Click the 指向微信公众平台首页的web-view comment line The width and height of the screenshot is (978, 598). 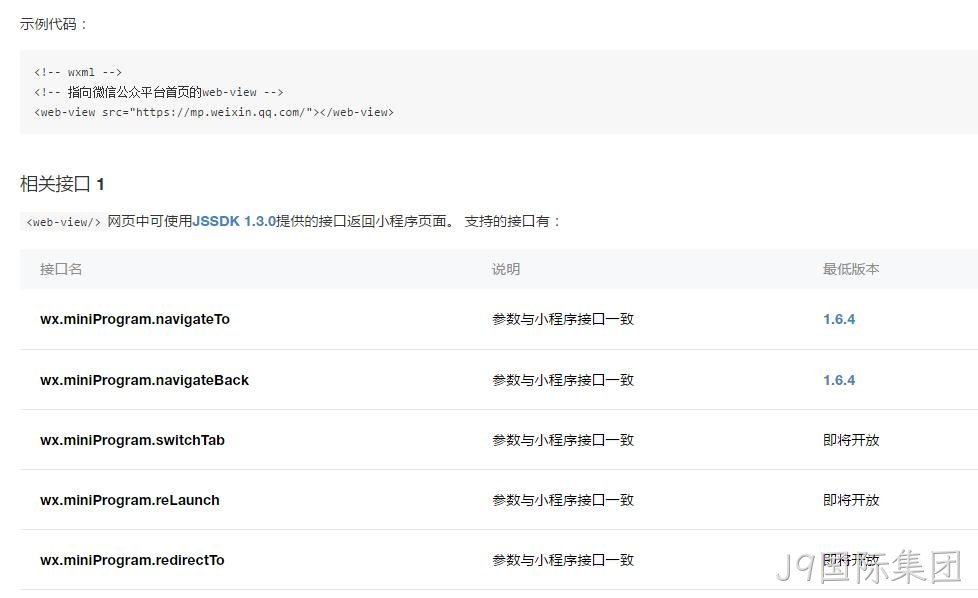(x=158, y=92)
